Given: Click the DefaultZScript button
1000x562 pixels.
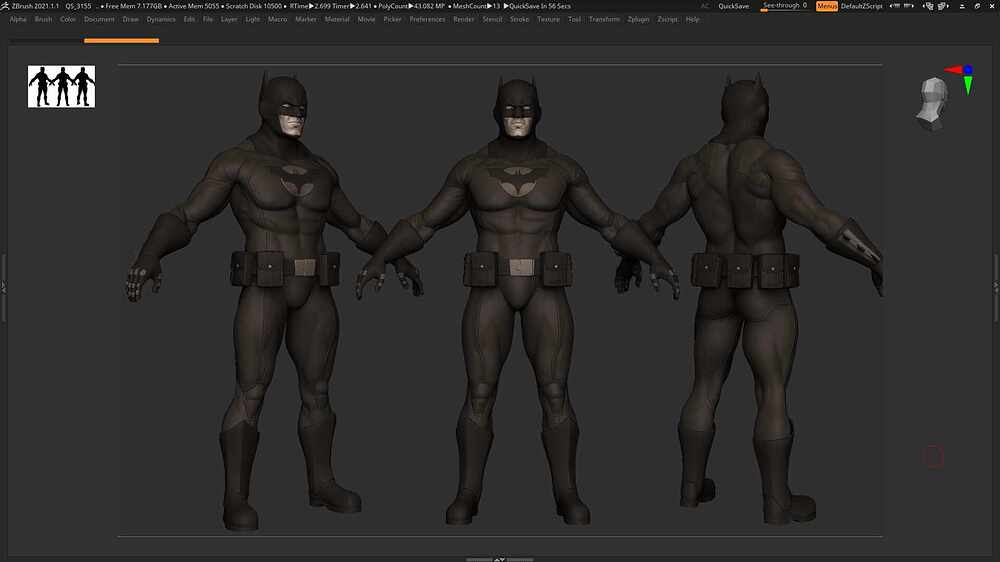Looking at the screenshot, I should point(862,6).
